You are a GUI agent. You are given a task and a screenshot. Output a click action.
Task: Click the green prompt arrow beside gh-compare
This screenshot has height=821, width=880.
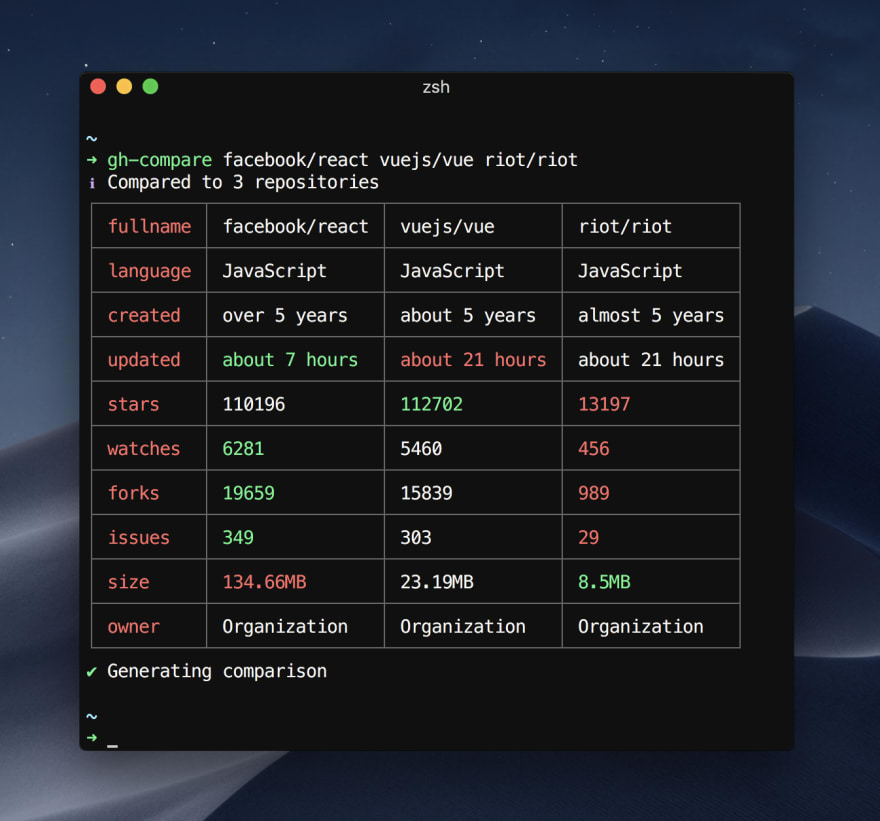[x=92, y=160]
